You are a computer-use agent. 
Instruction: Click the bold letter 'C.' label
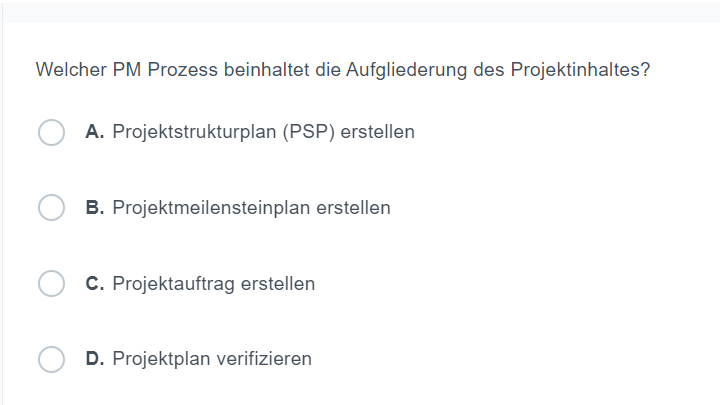95,284
